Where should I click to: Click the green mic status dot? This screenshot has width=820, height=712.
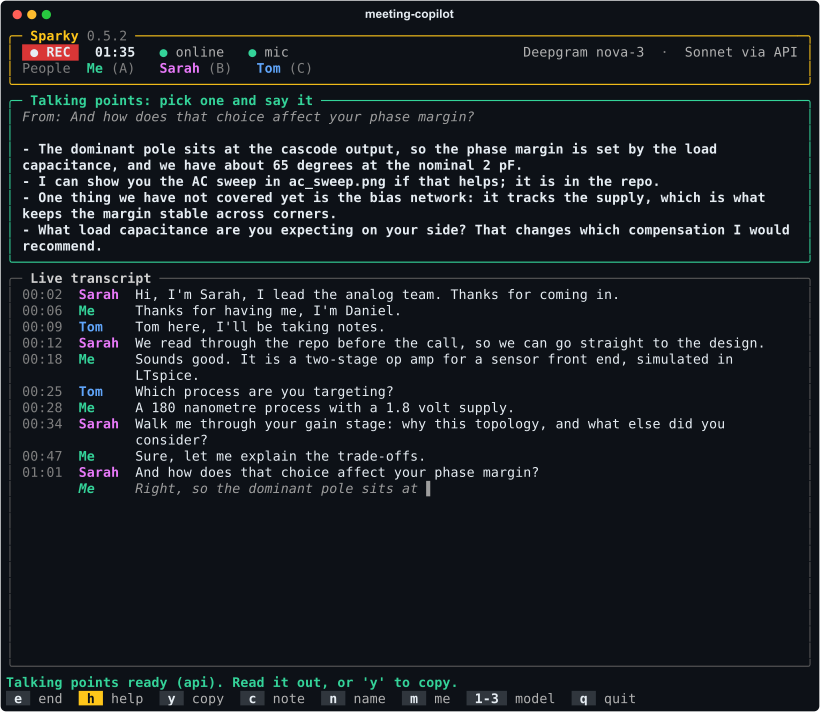252,53
